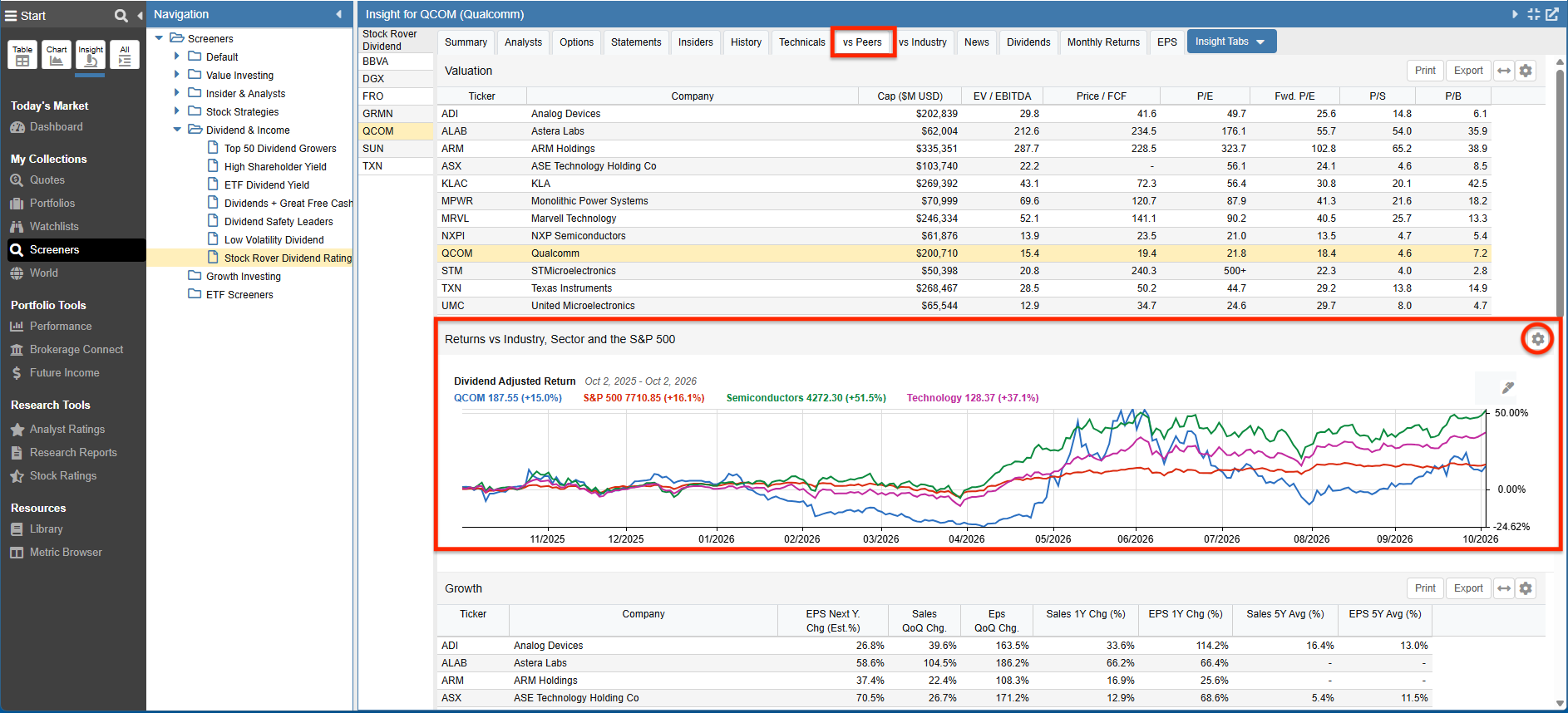The height and width of the screenshot is (713, 1568).
Task: Open Returns chart settings gear
Action: pyautogui.click(x=1538, y=339)
